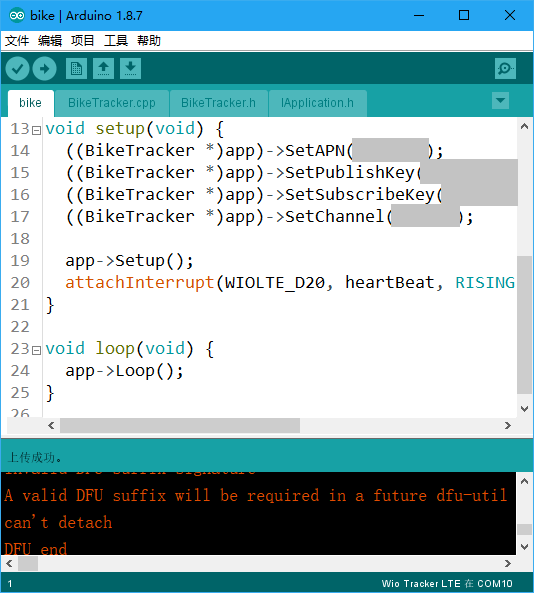Click the "A valid DFU suffix" console line

pyautogui.click(x=256, y=495)
